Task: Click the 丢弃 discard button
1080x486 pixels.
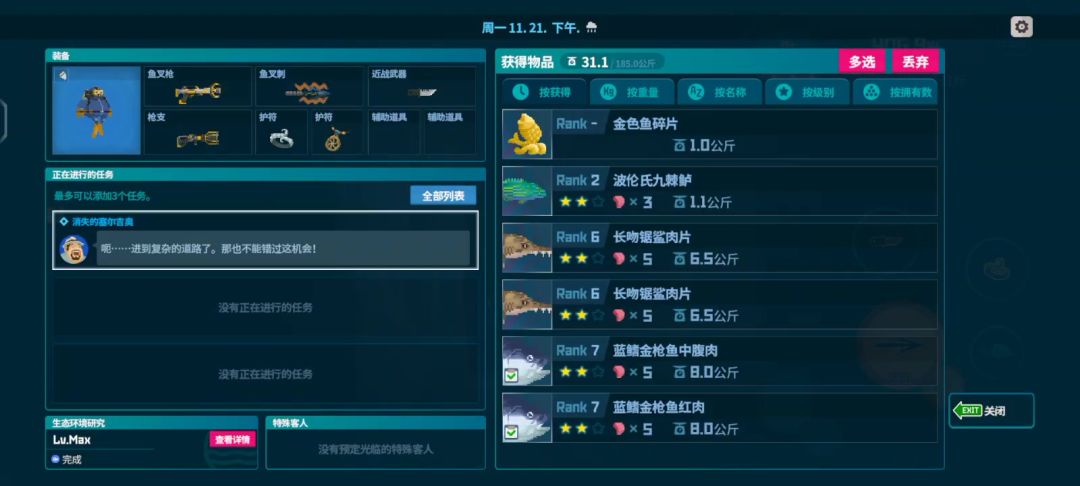Action: (915, 61)
